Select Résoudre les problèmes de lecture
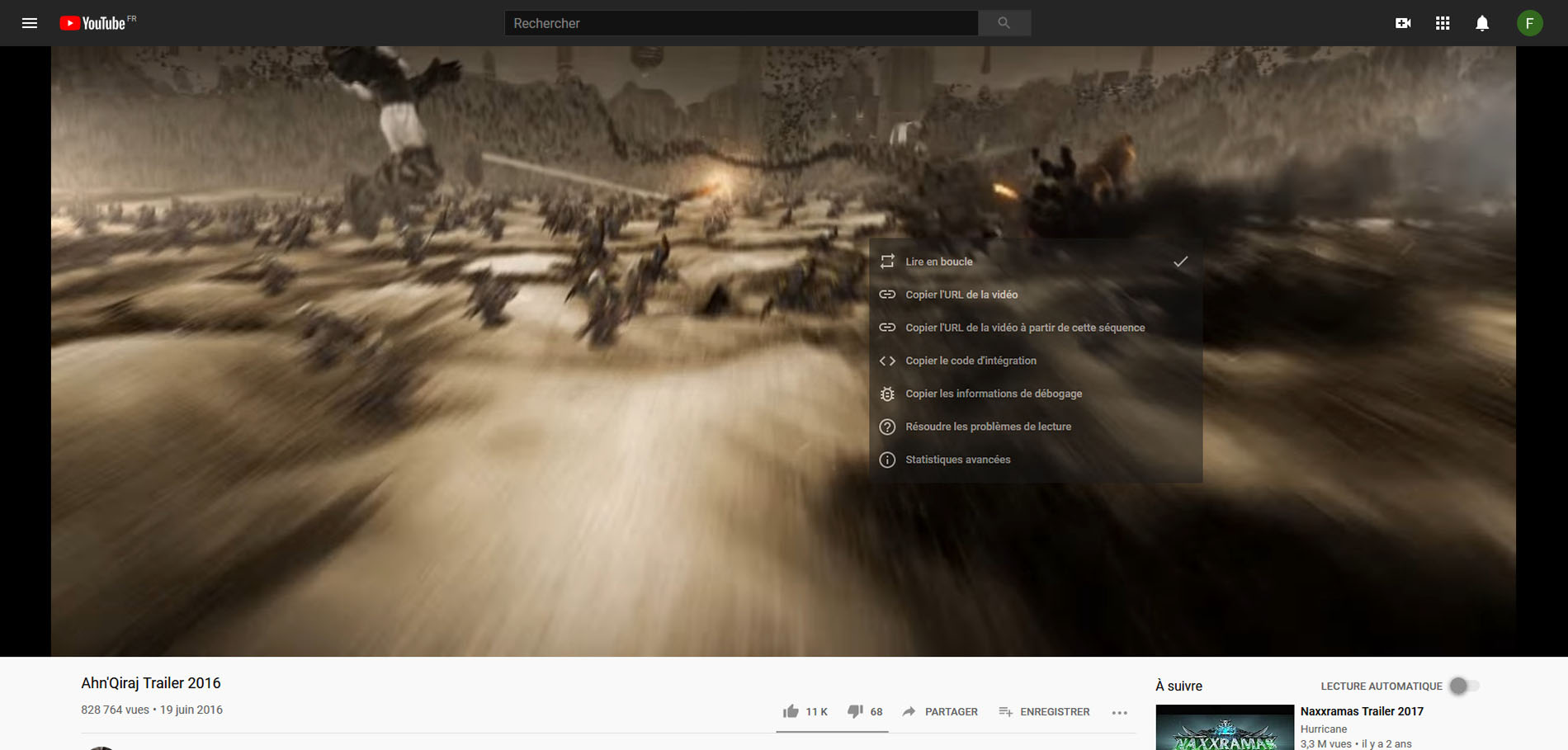Screen dimensions: 1568x750 (1036, 427)
